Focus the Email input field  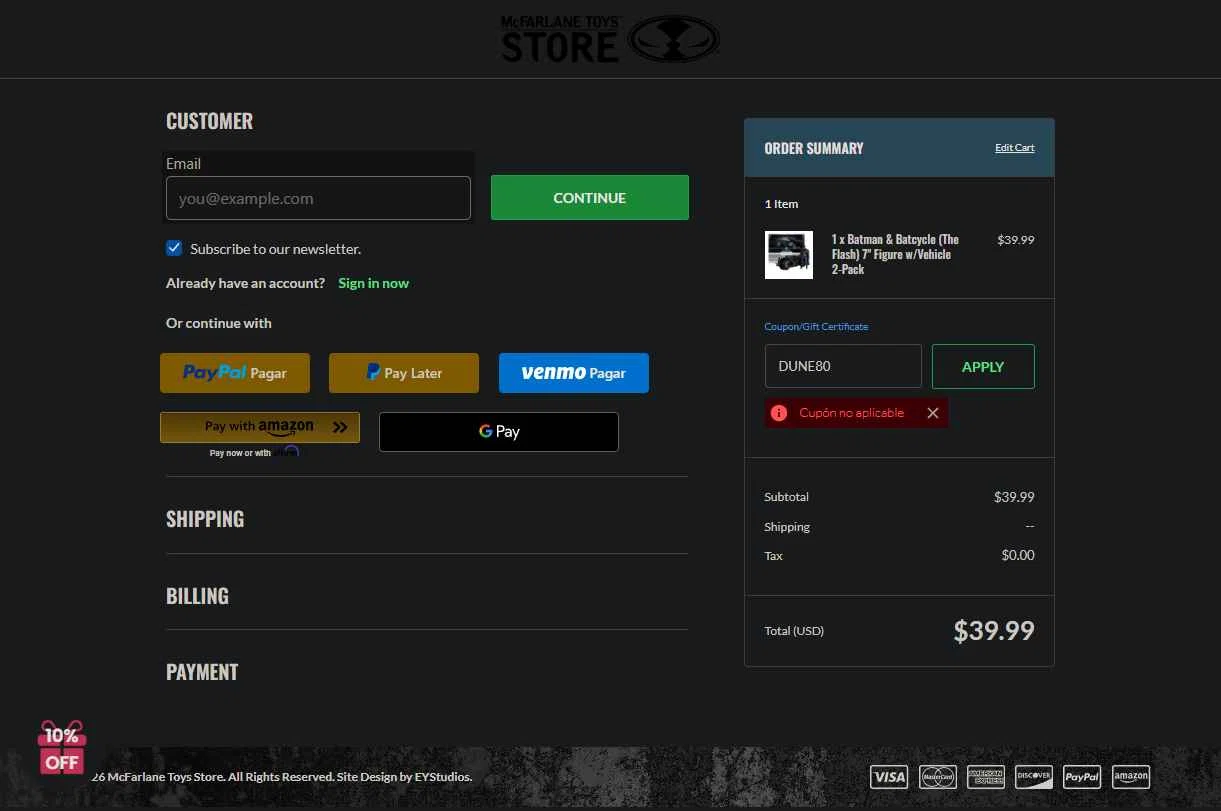coord(318,198)
